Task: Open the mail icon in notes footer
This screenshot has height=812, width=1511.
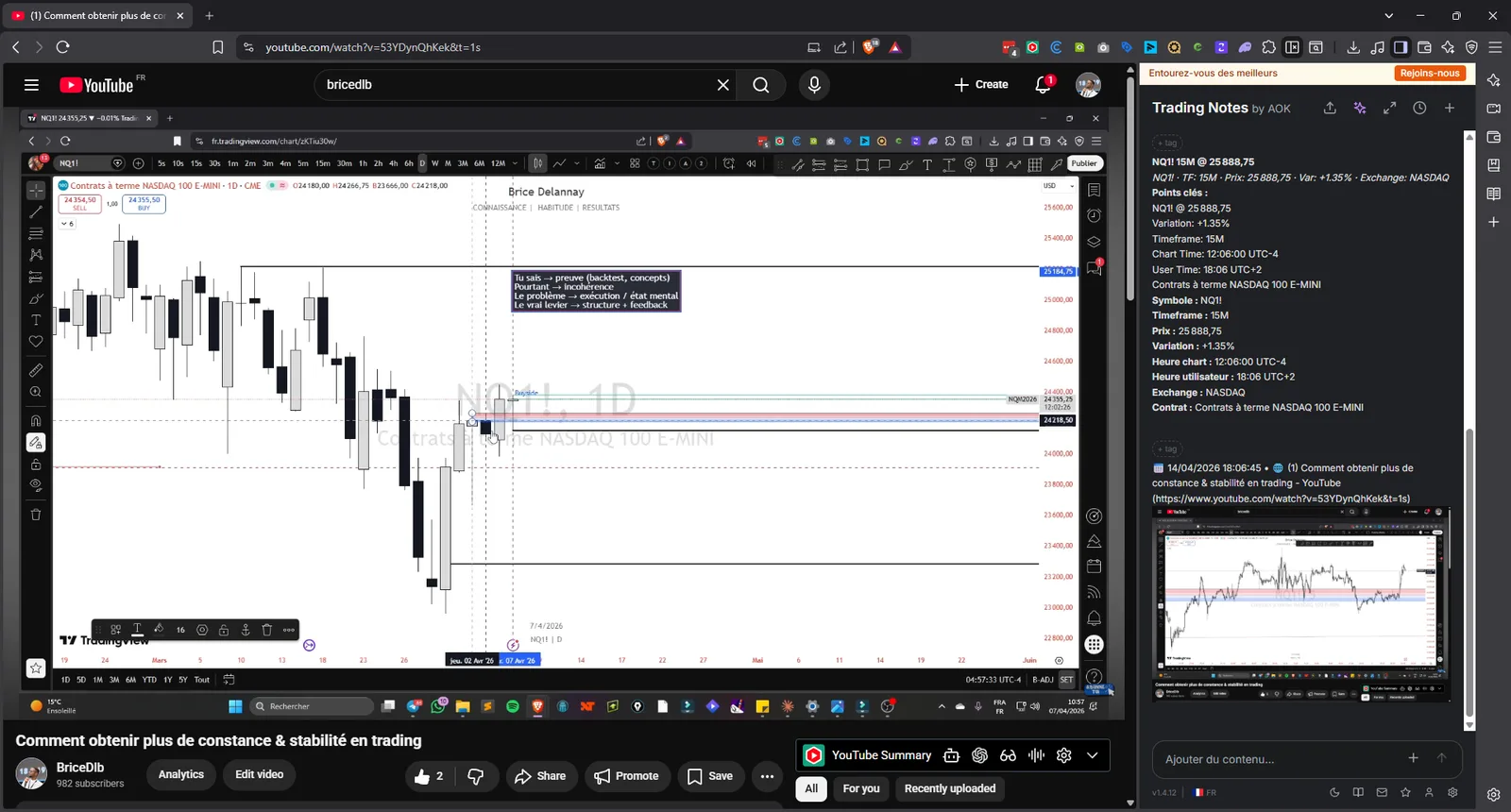Action: [1382, 792]
